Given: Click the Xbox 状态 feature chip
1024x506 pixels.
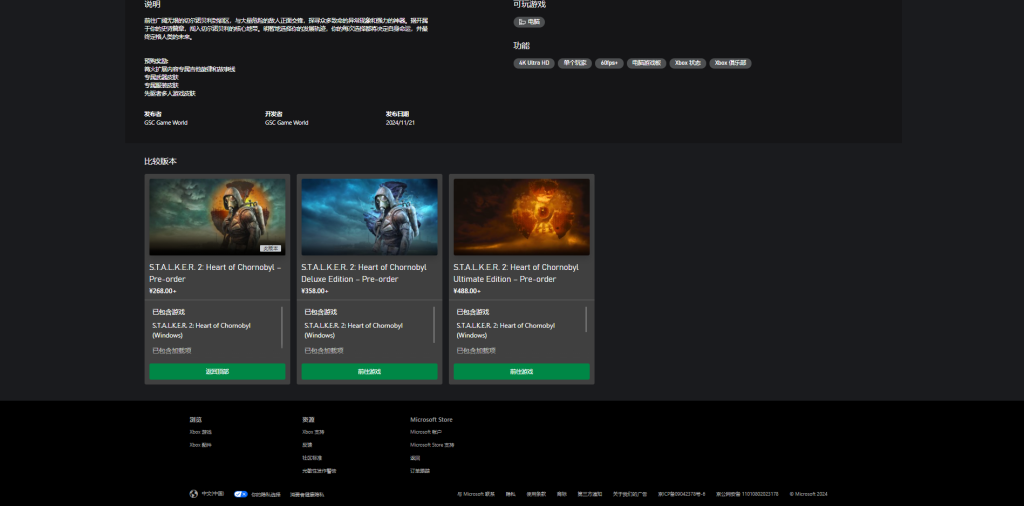Looking at the screenshot, I should pyautogui.click(x=688, y=63).
